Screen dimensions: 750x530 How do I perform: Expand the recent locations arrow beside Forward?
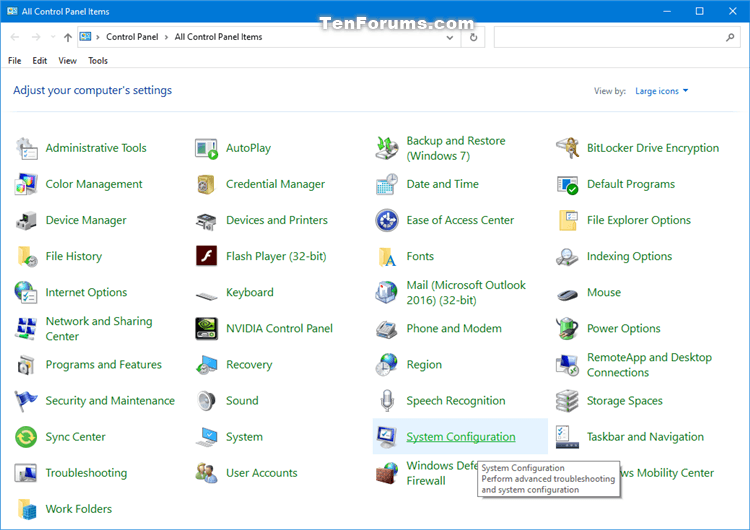53,37
